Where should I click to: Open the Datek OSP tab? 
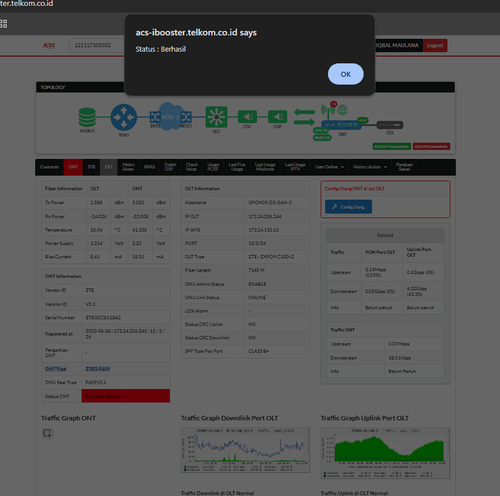(170, 167)
